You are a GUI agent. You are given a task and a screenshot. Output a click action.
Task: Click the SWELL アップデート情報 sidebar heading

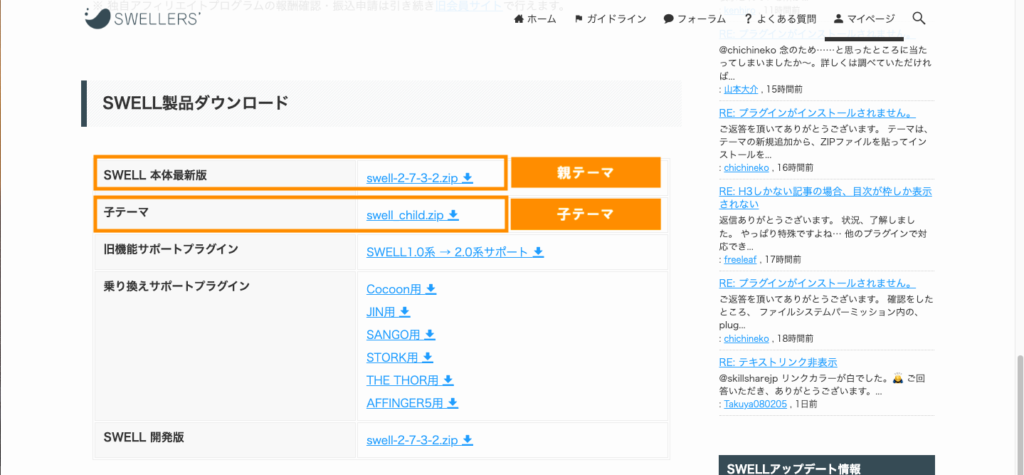click(x=793, y=468)
